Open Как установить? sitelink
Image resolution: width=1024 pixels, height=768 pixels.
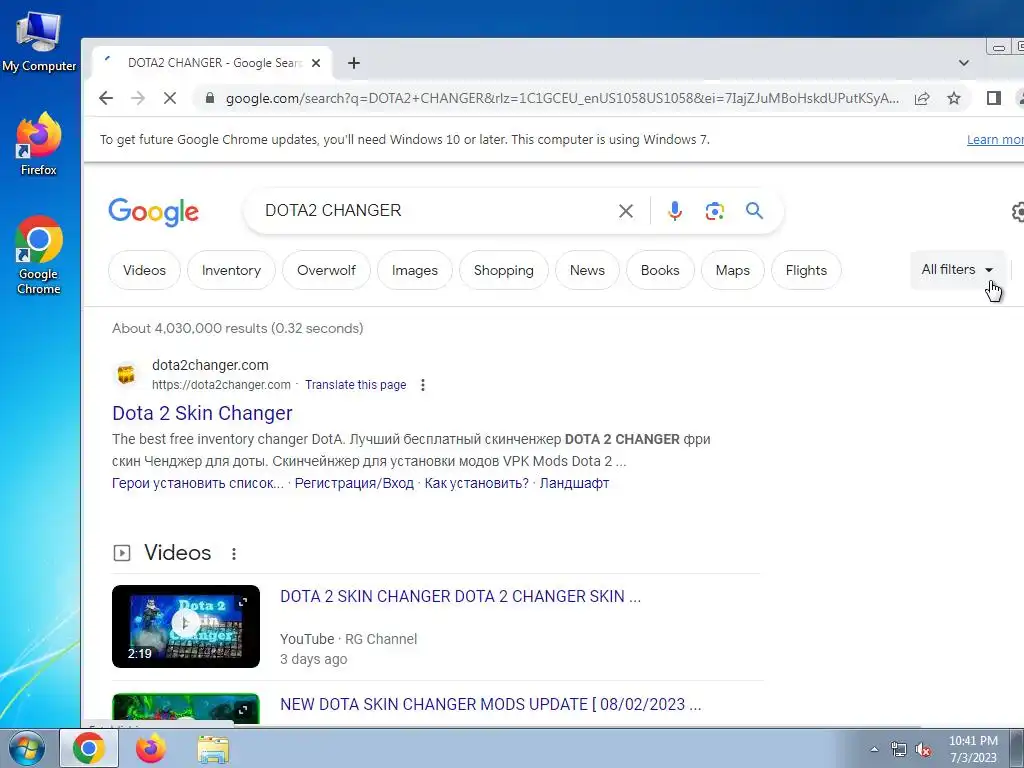point(477,483)
